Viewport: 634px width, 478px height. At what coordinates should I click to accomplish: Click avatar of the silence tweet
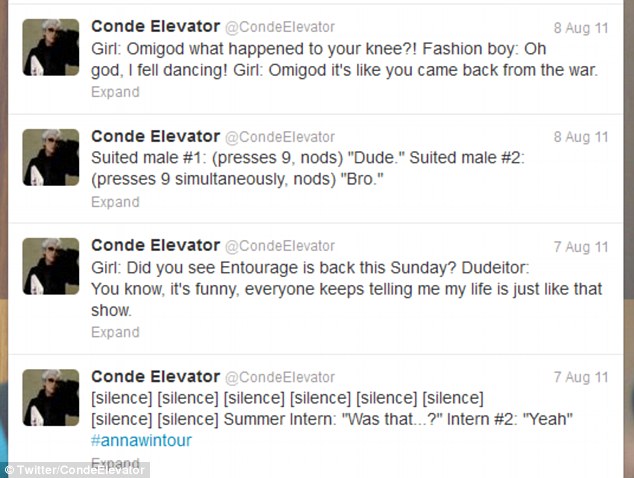pyautogui.click(x=51, y=398)
